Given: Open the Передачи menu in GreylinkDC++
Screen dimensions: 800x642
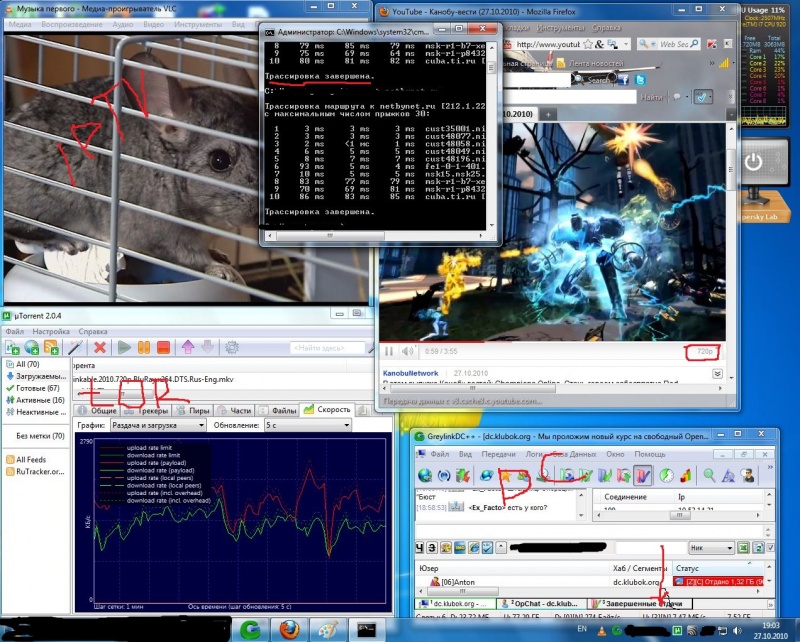Looking at the screenshot, I should (x=498, y=454).
